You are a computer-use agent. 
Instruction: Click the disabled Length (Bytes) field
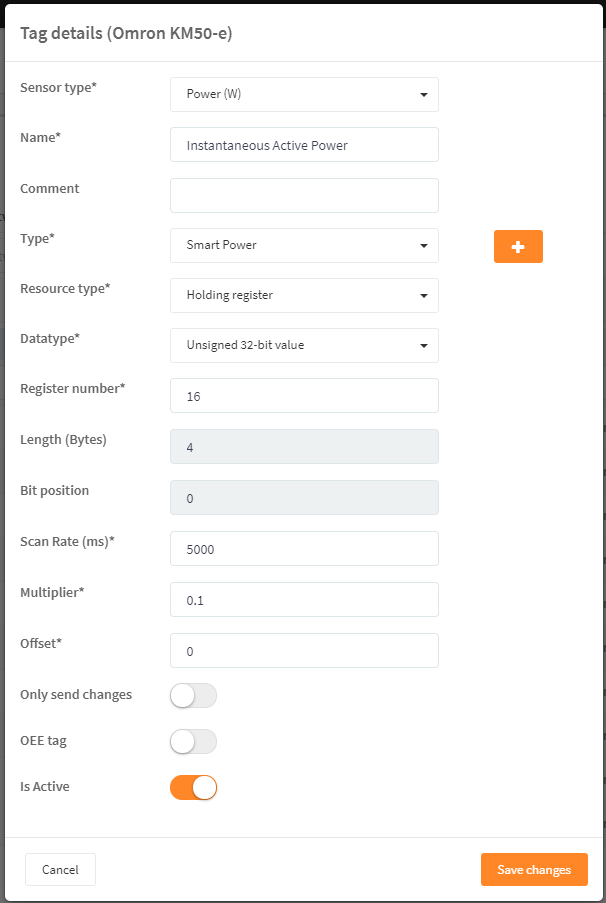coord(304,446)
